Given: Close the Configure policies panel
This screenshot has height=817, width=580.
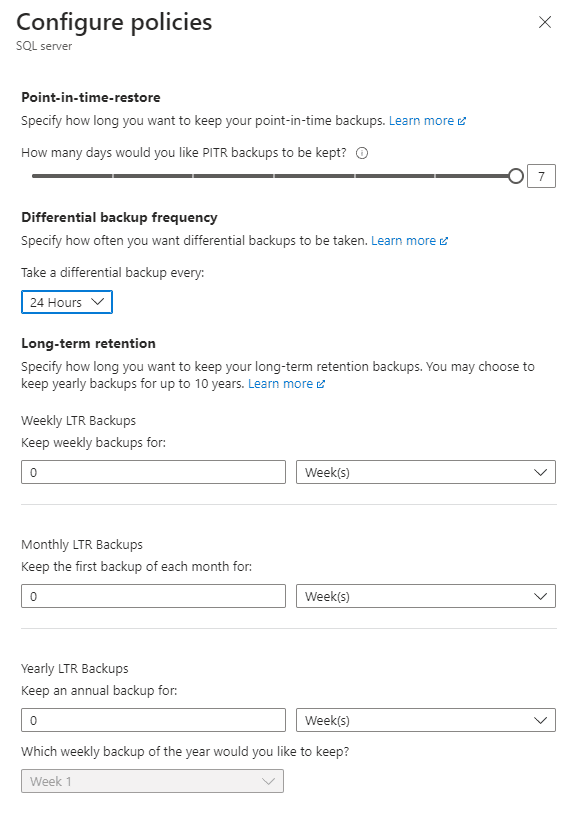Looking at the screenshot, I should 545,22.
